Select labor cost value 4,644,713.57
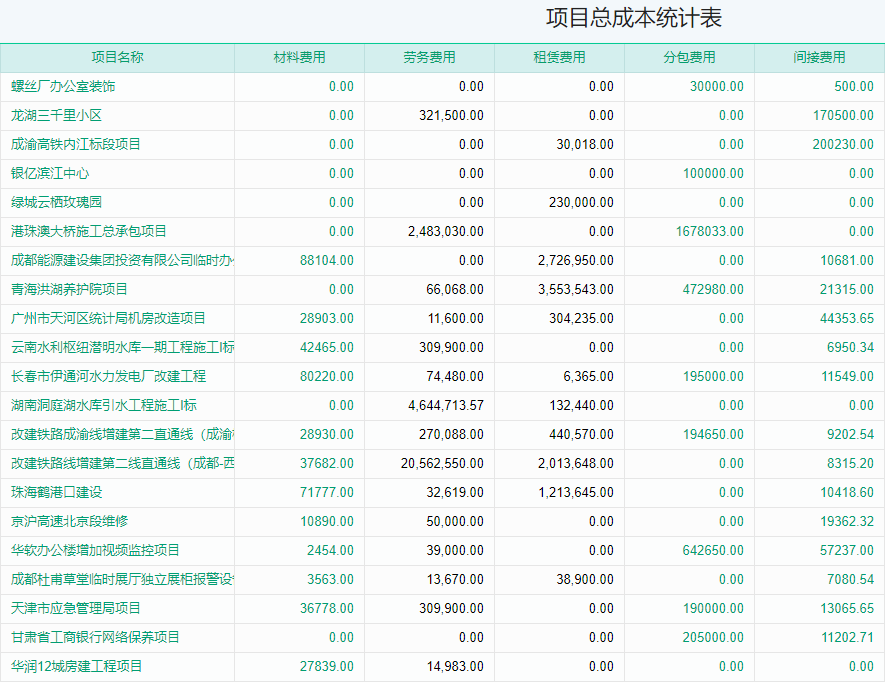Image resolution: width=885 pixels, height=682 pixels. click(446, 405)
